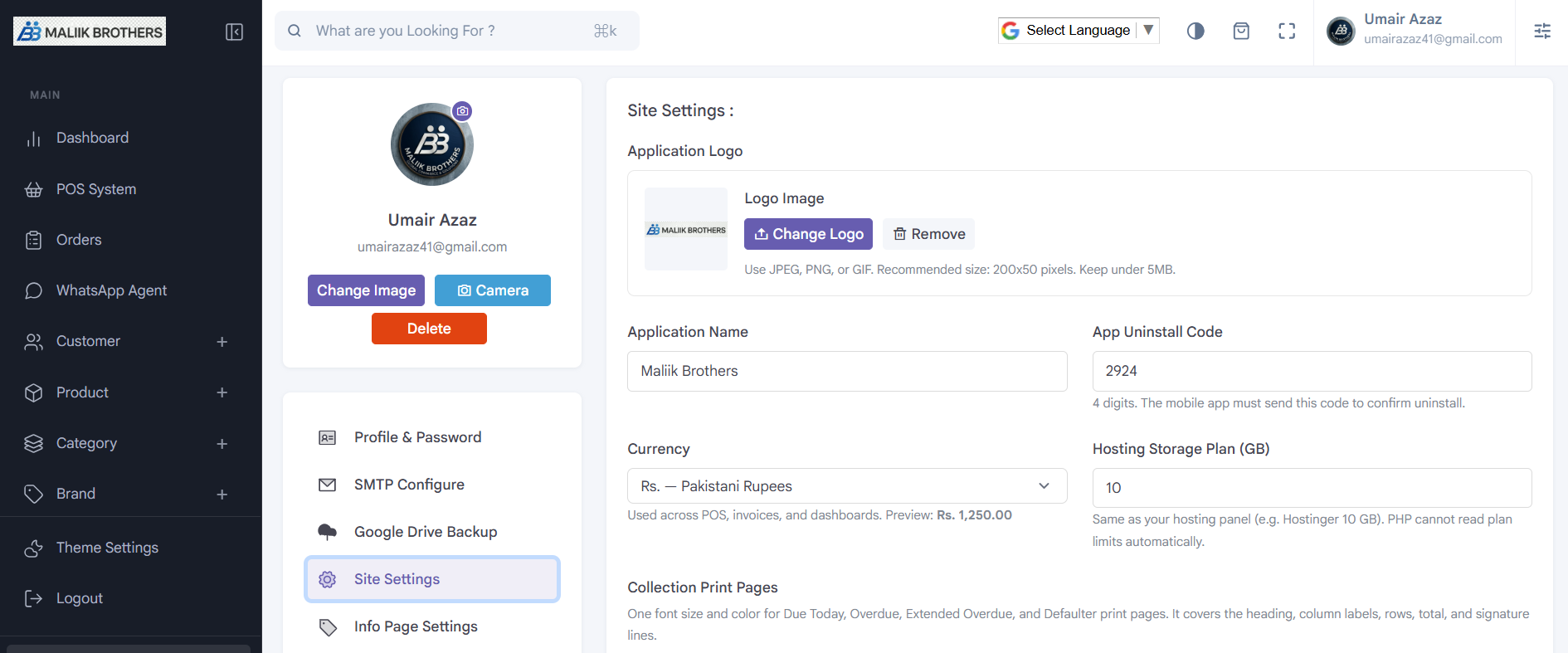Collapse the sidebar with the panel icon

click(x=234, y=32)
